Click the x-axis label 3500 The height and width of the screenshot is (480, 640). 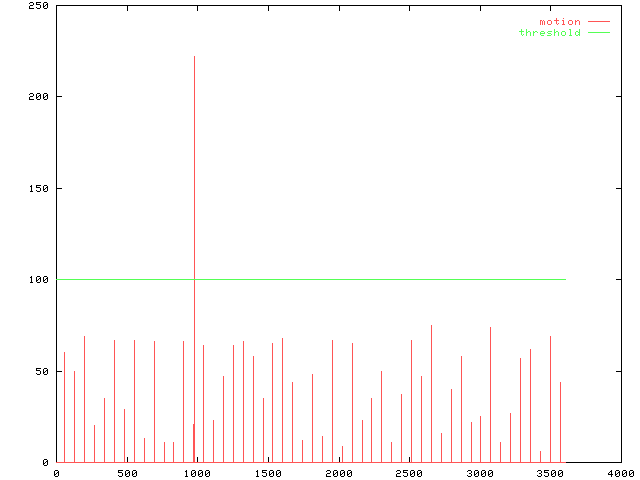(x=549, y=473)
